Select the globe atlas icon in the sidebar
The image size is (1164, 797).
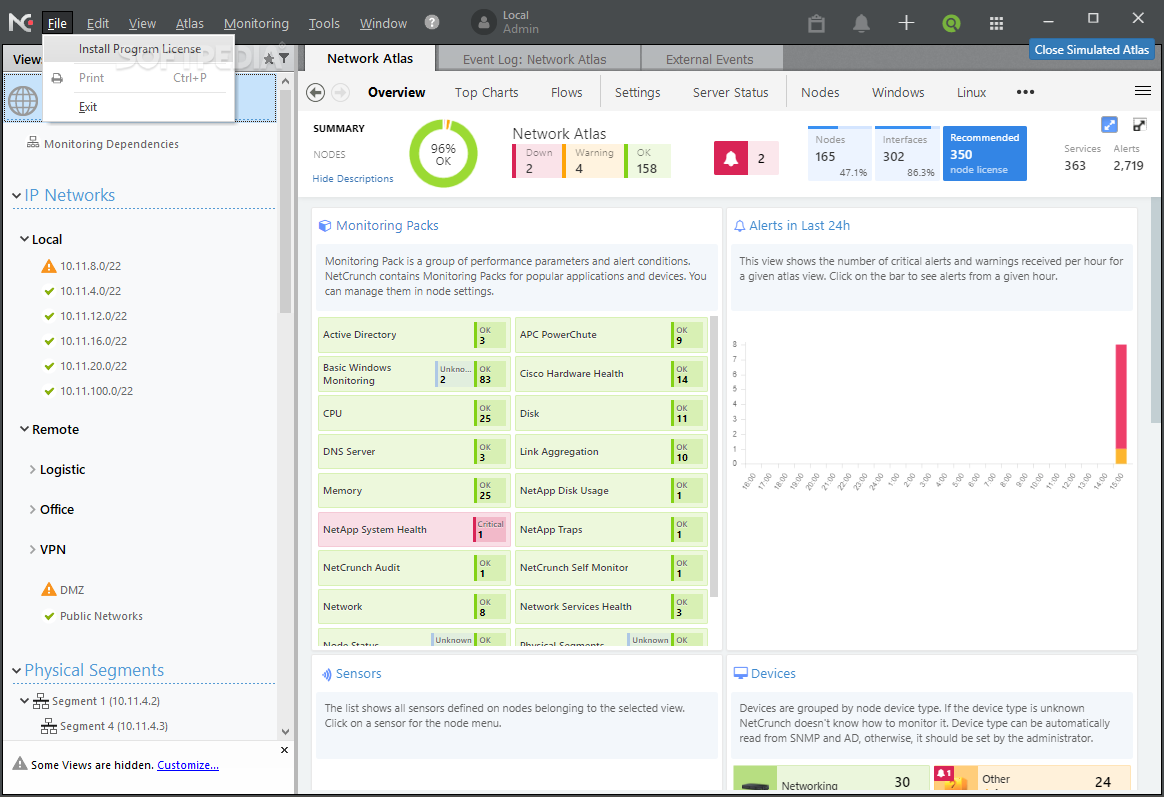[23, 101]
